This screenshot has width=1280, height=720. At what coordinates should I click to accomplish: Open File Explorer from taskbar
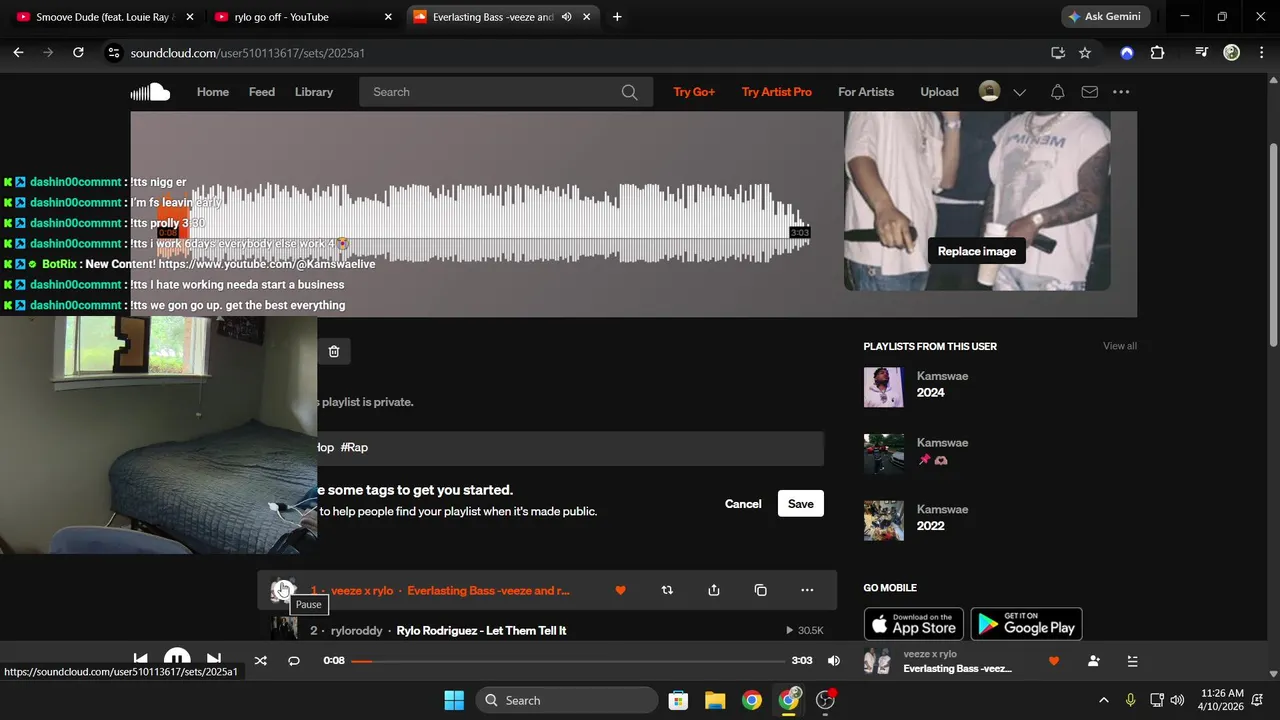pyautogui.click(x=715, y=700)
